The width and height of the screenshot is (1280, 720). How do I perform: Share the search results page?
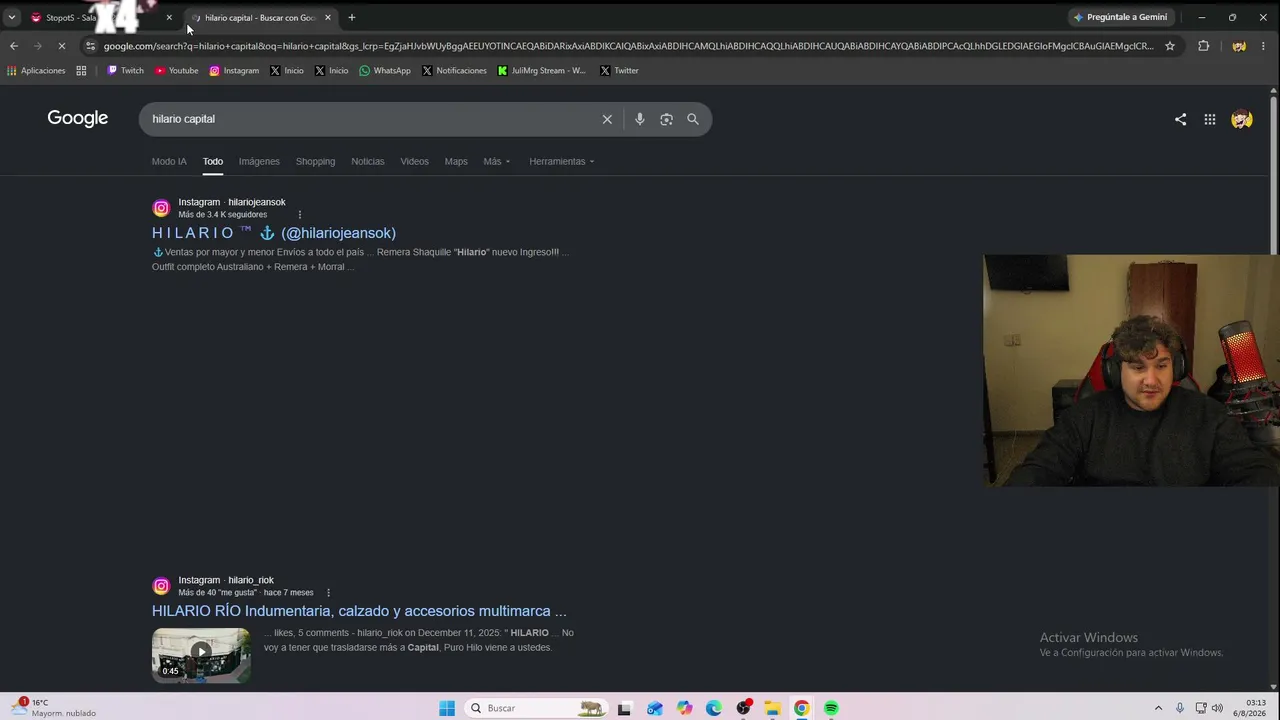click(1181, 119)
